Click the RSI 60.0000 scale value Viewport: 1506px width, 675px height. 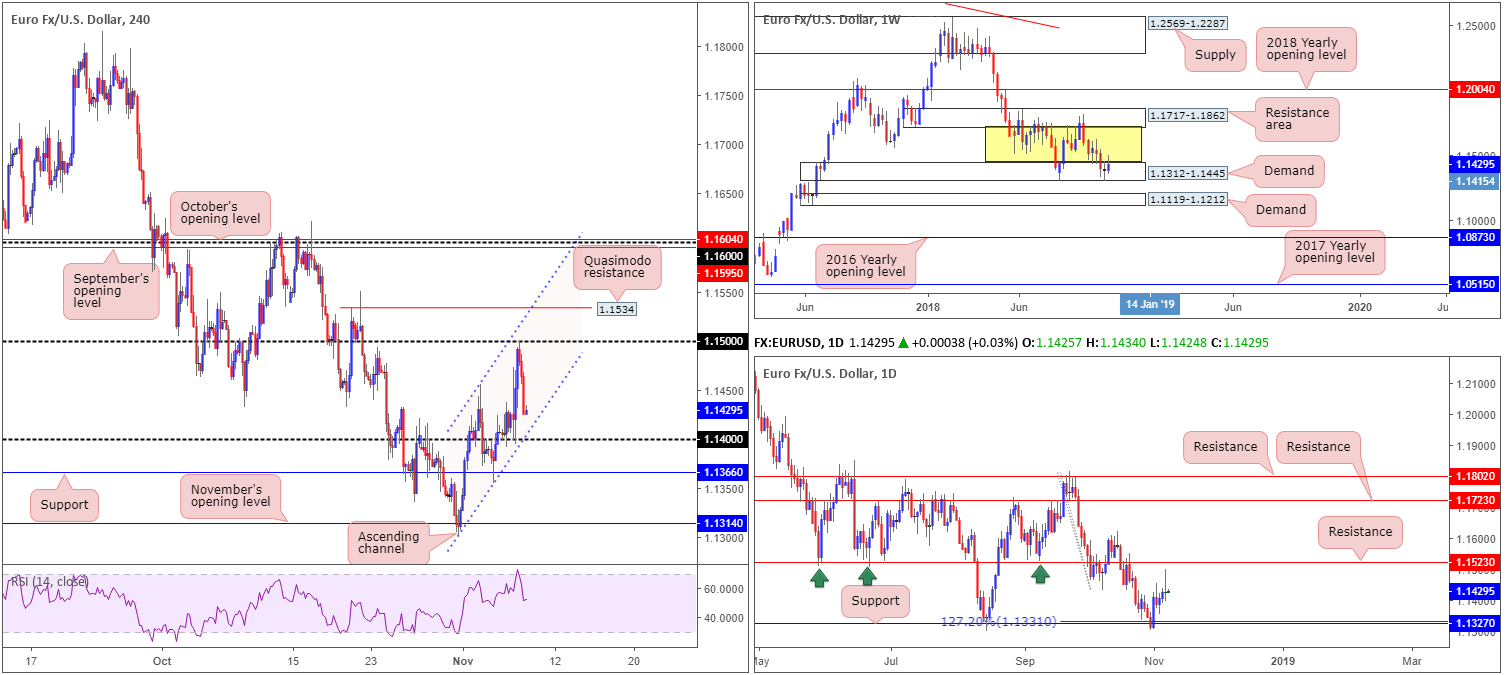point(722,589)
